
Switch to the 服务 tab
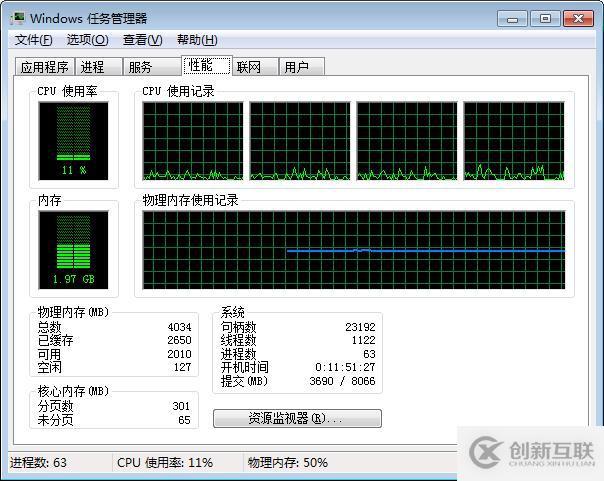[x=152, y=67]
